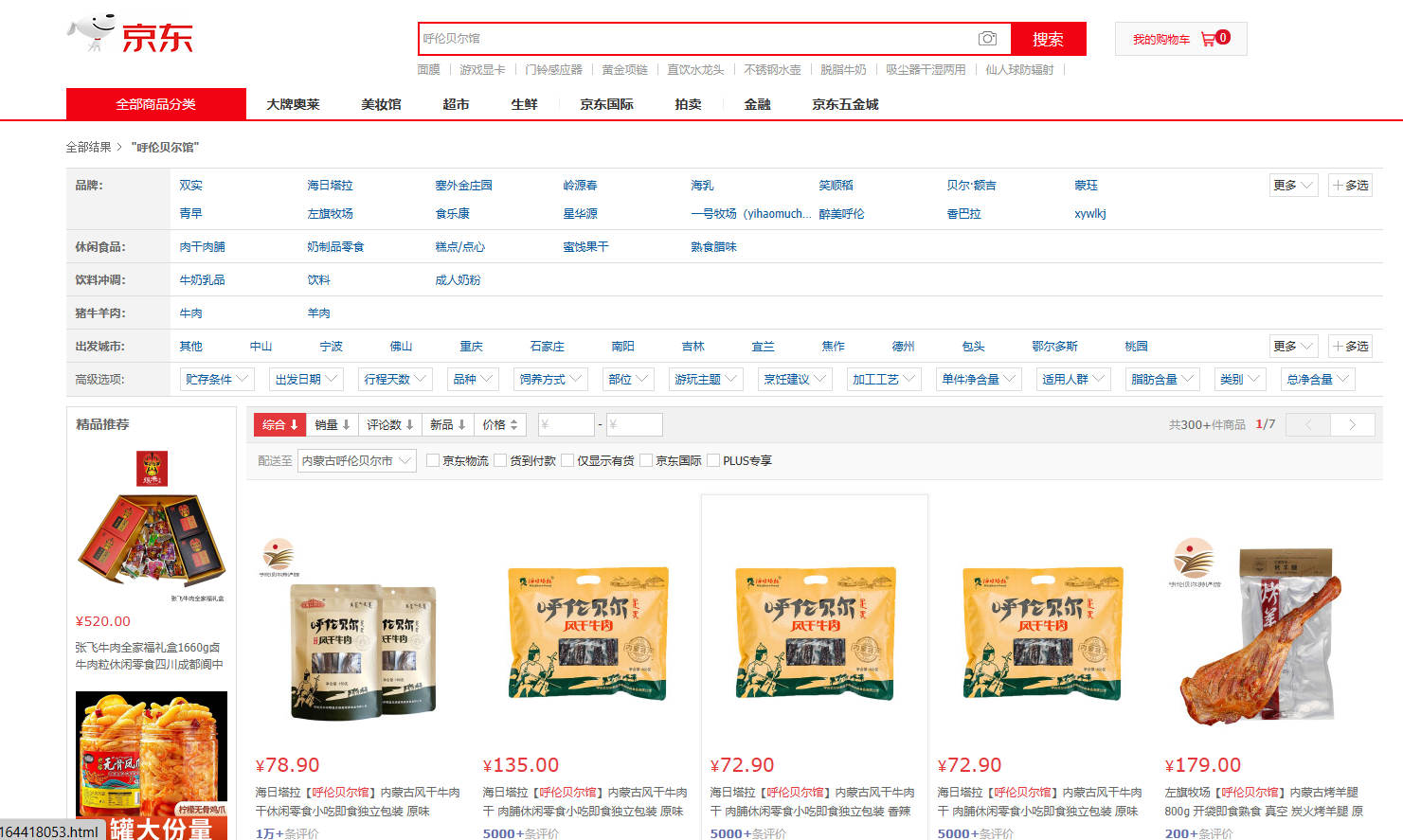Image resolution: width=1403 pixels, height=840 pixels.
Task: Click 海日塔拉 store logo on ¥78.90 item
Action: (279, 557)
